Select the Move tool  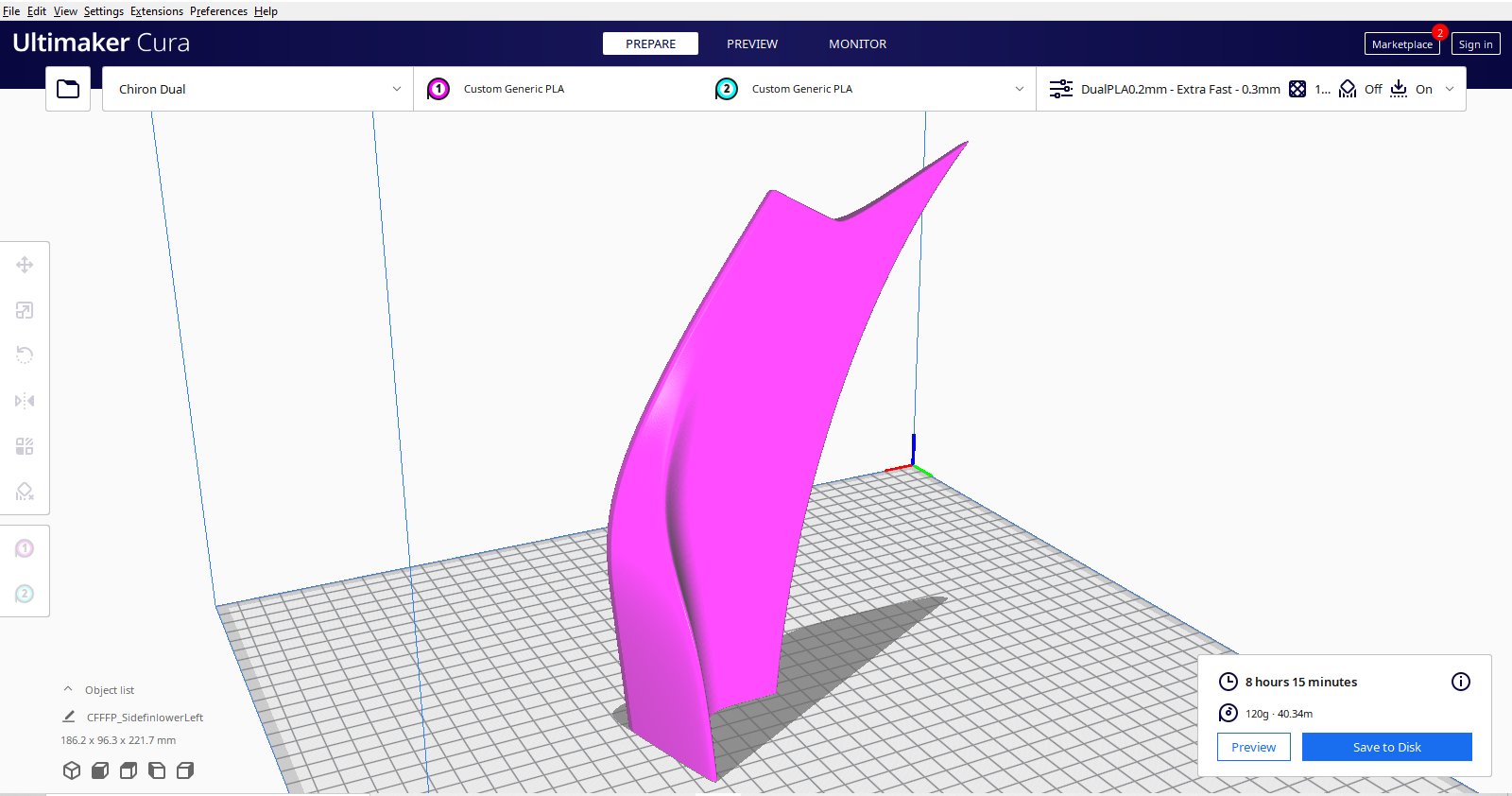25,265
